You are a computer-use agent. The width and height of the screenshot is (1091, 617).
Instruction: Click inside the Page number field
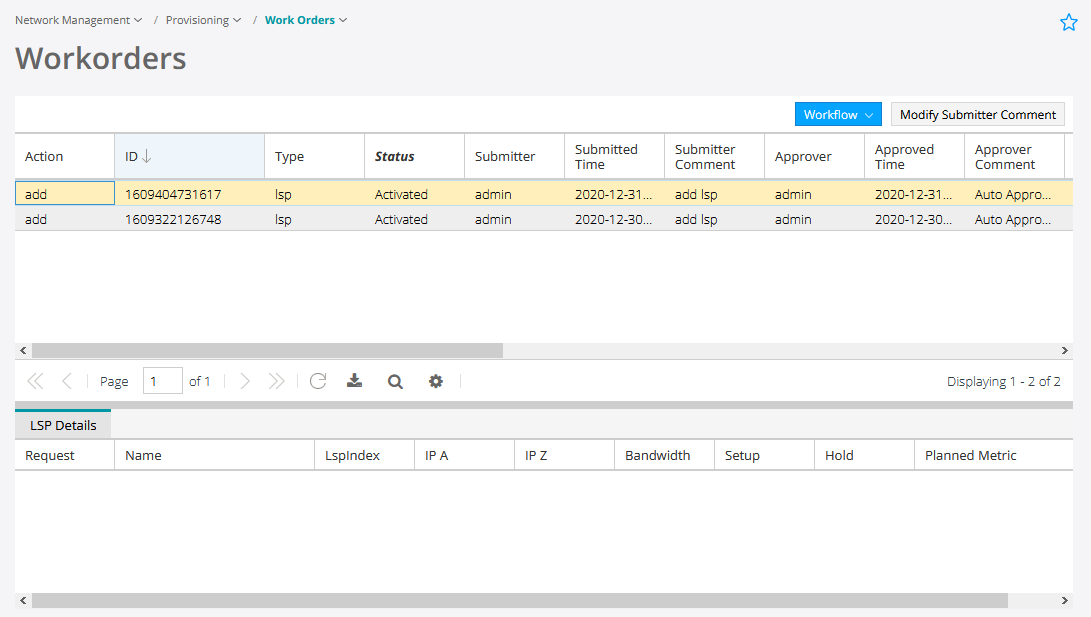click(x=162, y=381)
